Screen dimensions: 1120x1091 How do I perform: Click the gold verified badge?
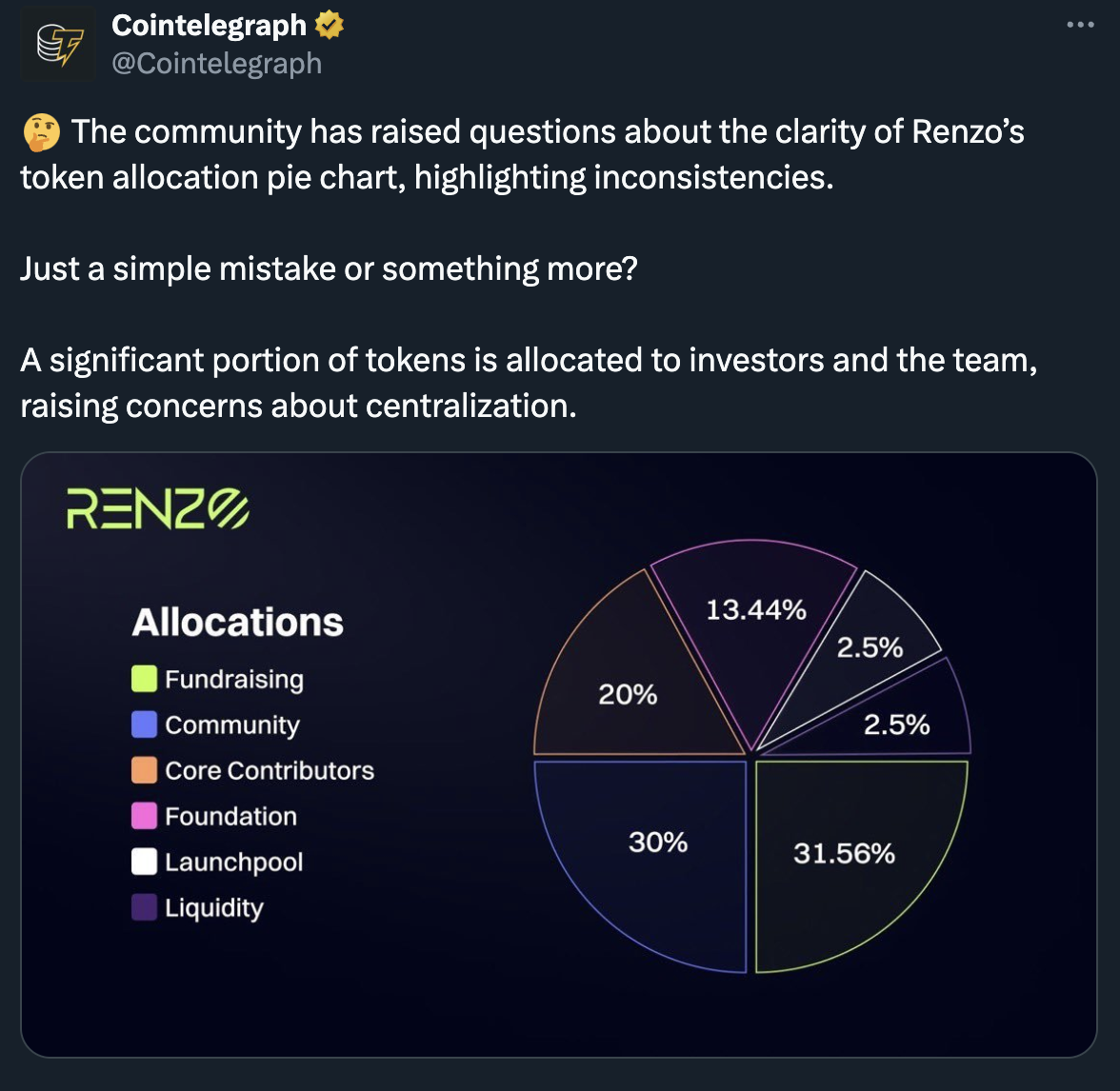(330, 26)
